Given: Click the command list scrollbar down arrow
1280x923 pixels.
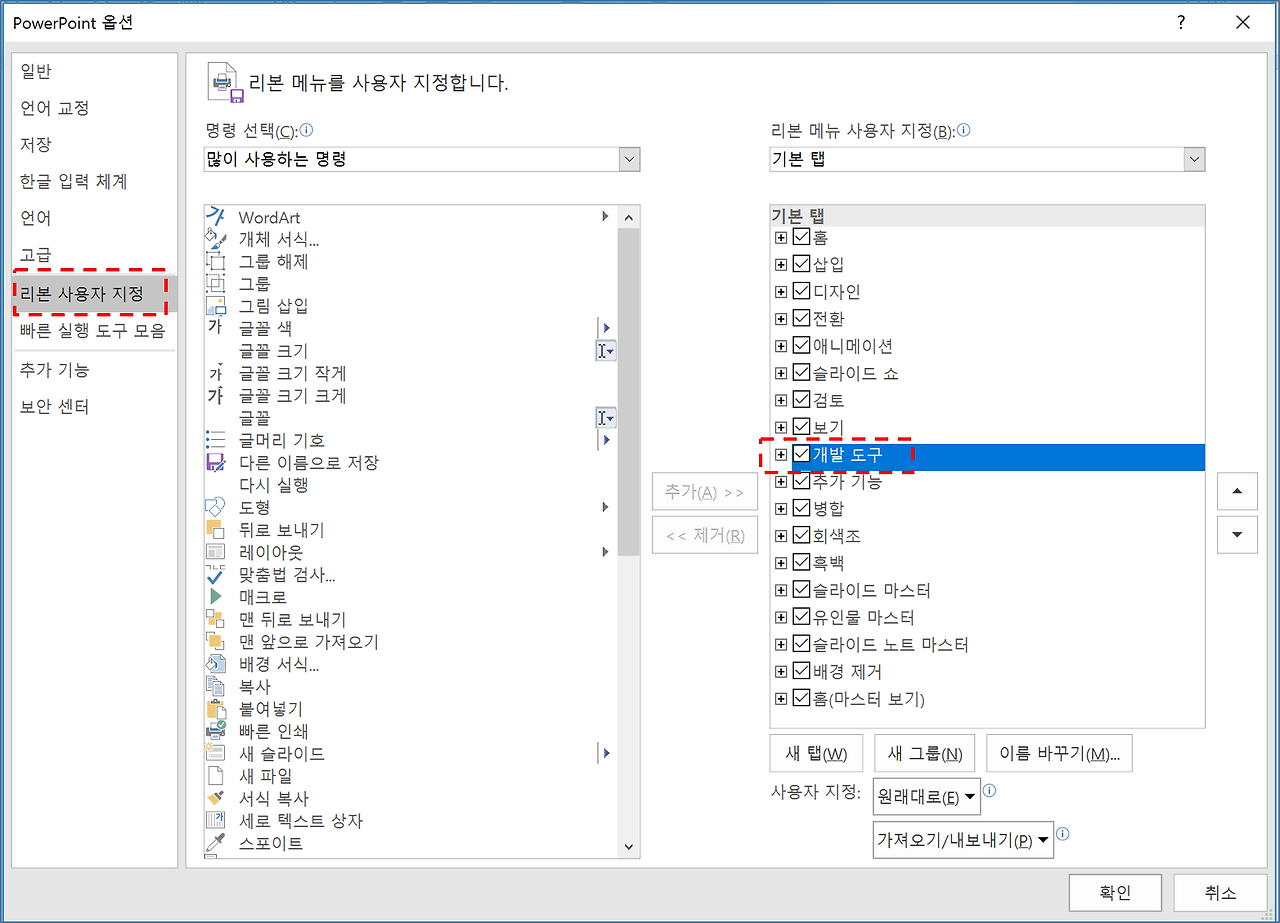Looking at the screenshot, I should [629, 845].
